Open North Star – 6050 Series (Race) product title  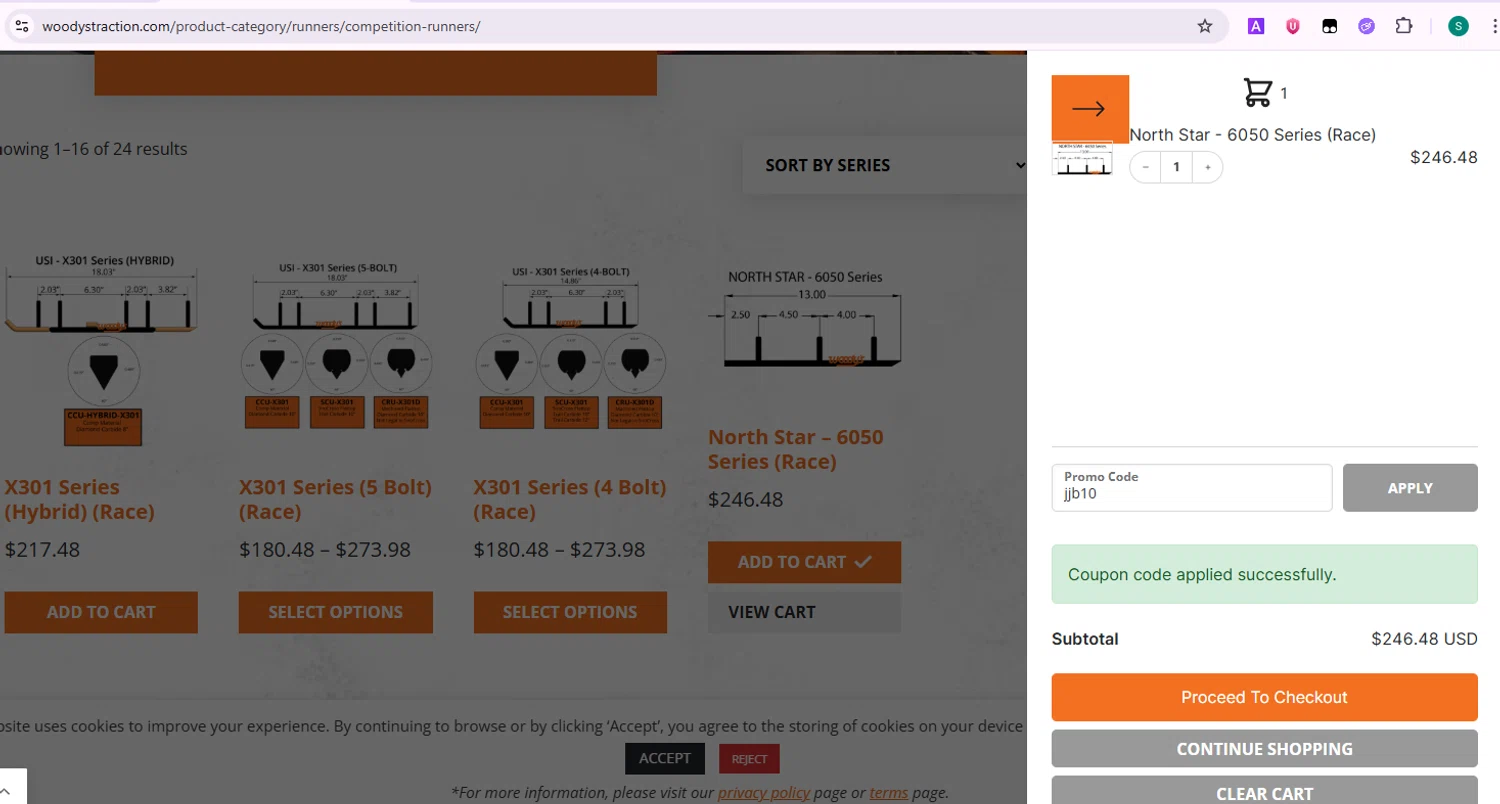(x=796, y=449)
